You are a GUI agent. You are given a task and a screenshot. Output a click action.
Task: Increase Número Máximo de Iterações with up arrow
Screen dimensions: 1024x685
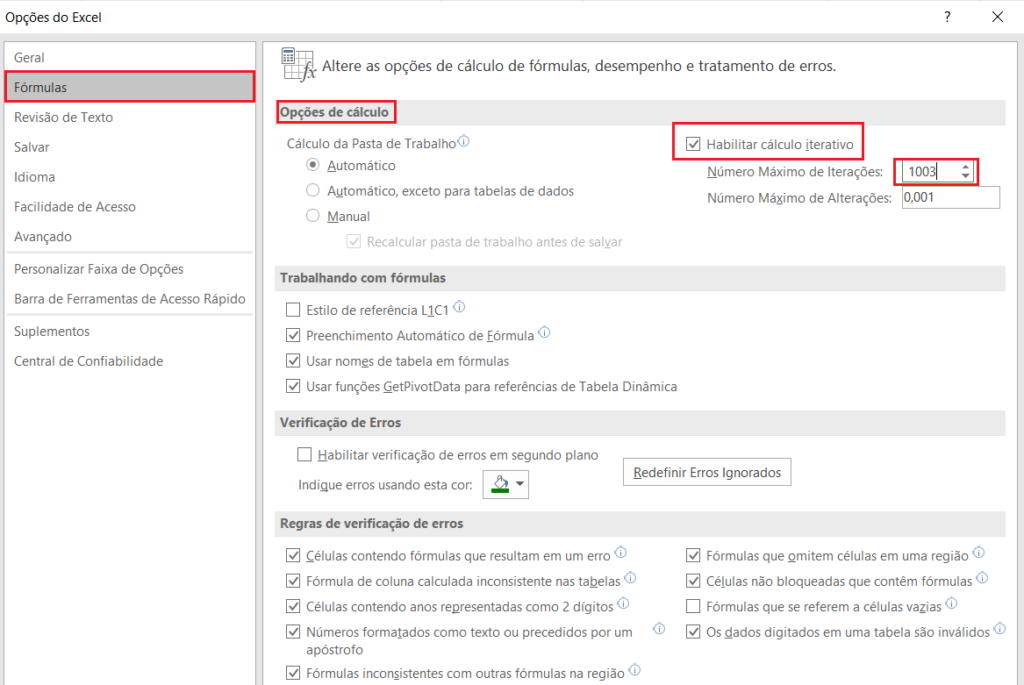[968, 166]
